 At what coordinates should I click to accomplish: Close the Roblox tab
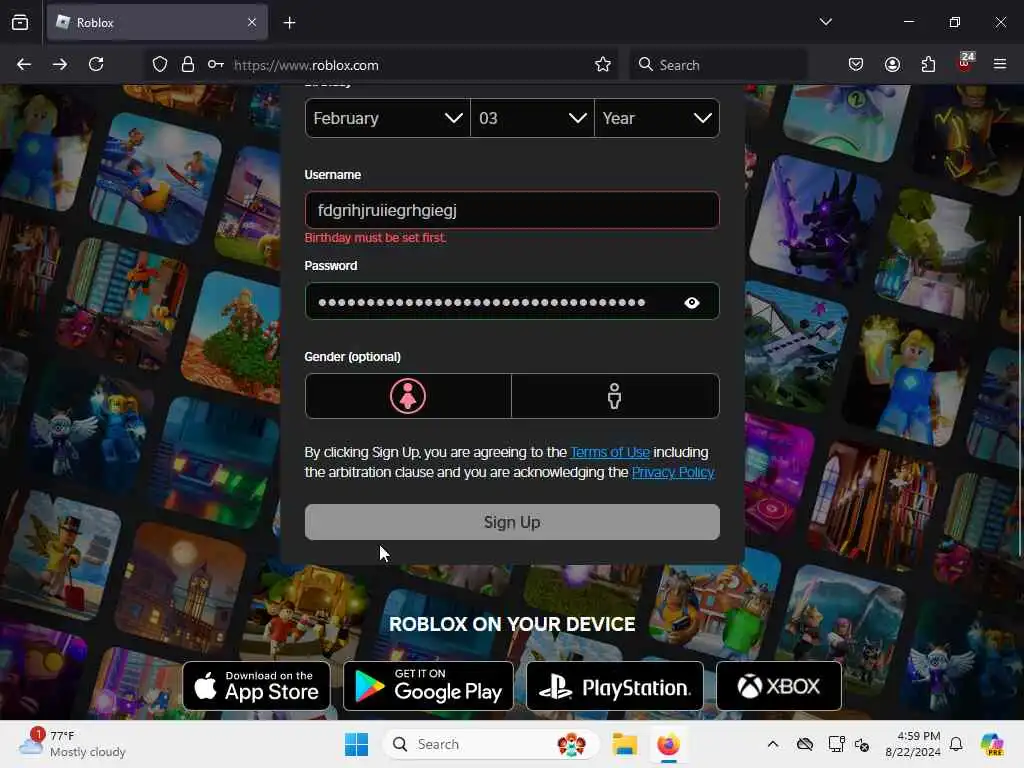tap(252, 22)
